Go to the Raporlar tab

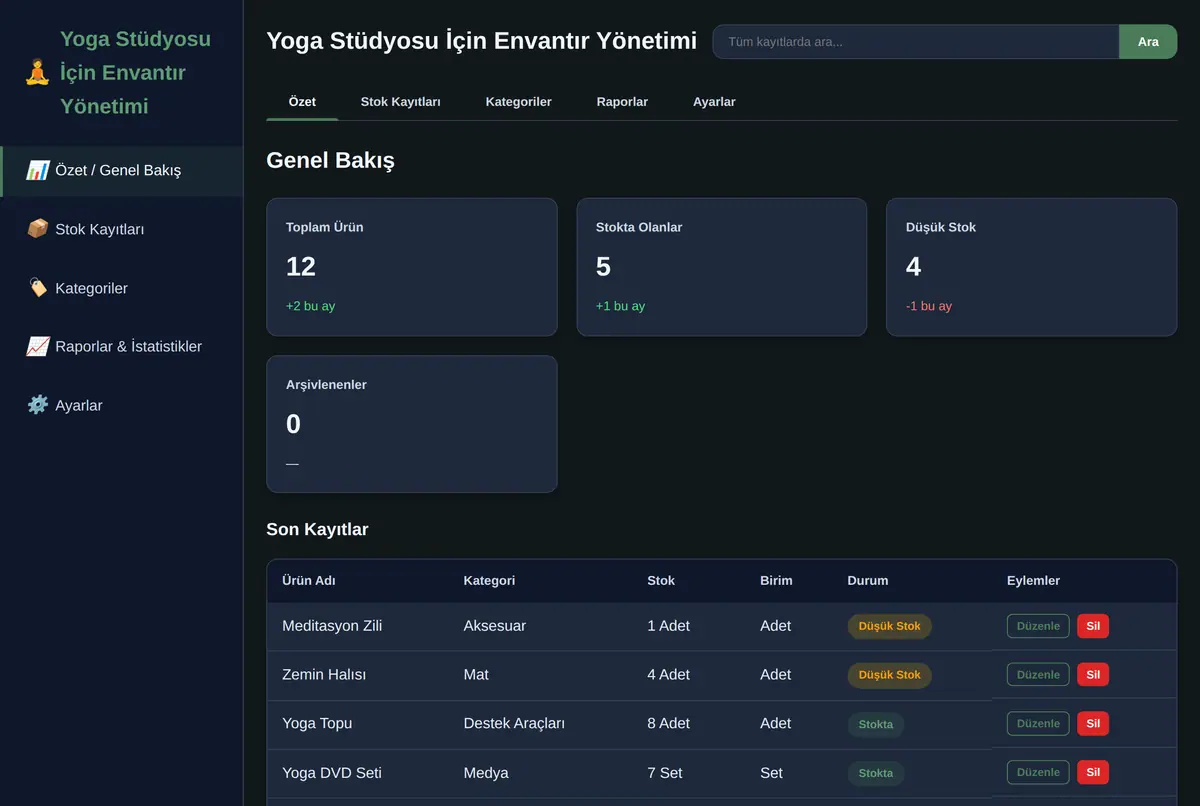tap(622, 102)
